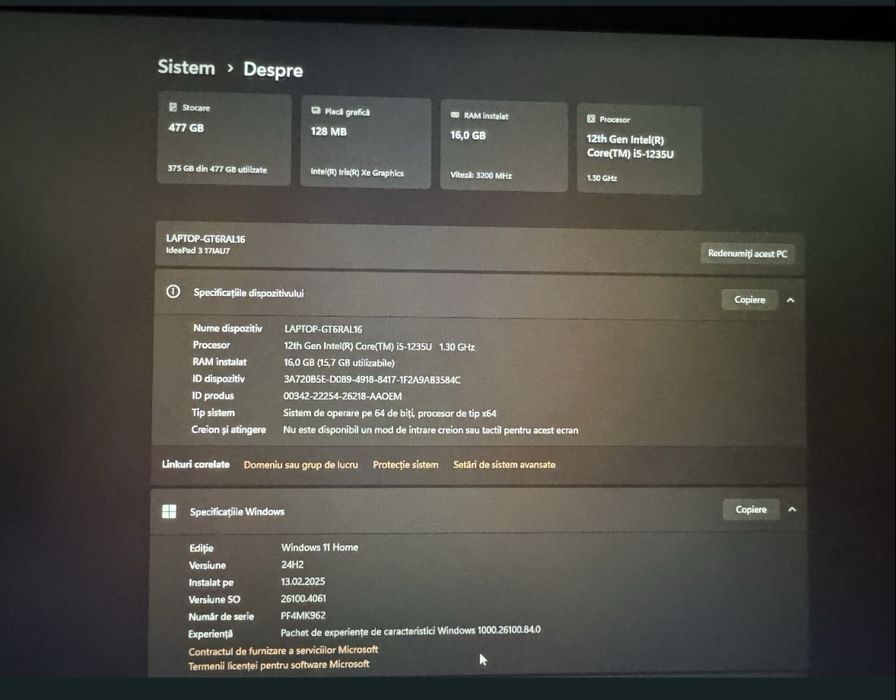Image resolution: width=896 pixels, height=700 pixels.
Task: Click the Ediție value Windows 11 Home
Action: 319,547
